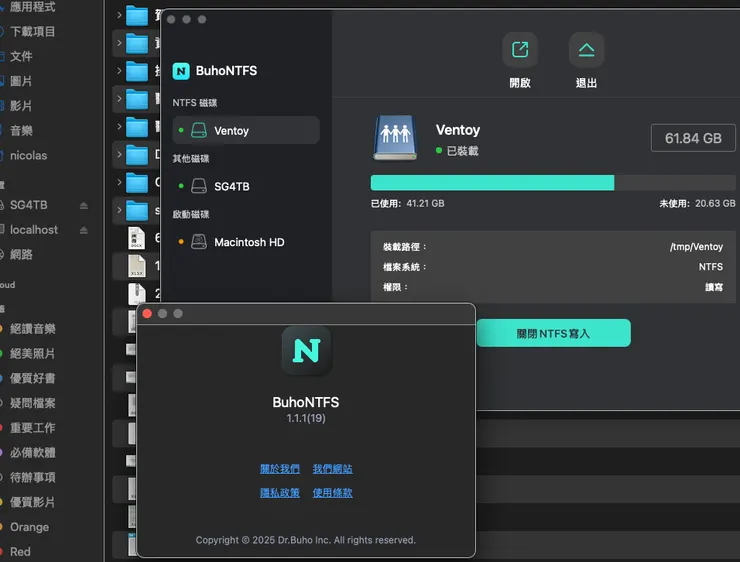Select Orange tag in Finder sidebar
Screen dimensions: 740x562
pos(29,527)
